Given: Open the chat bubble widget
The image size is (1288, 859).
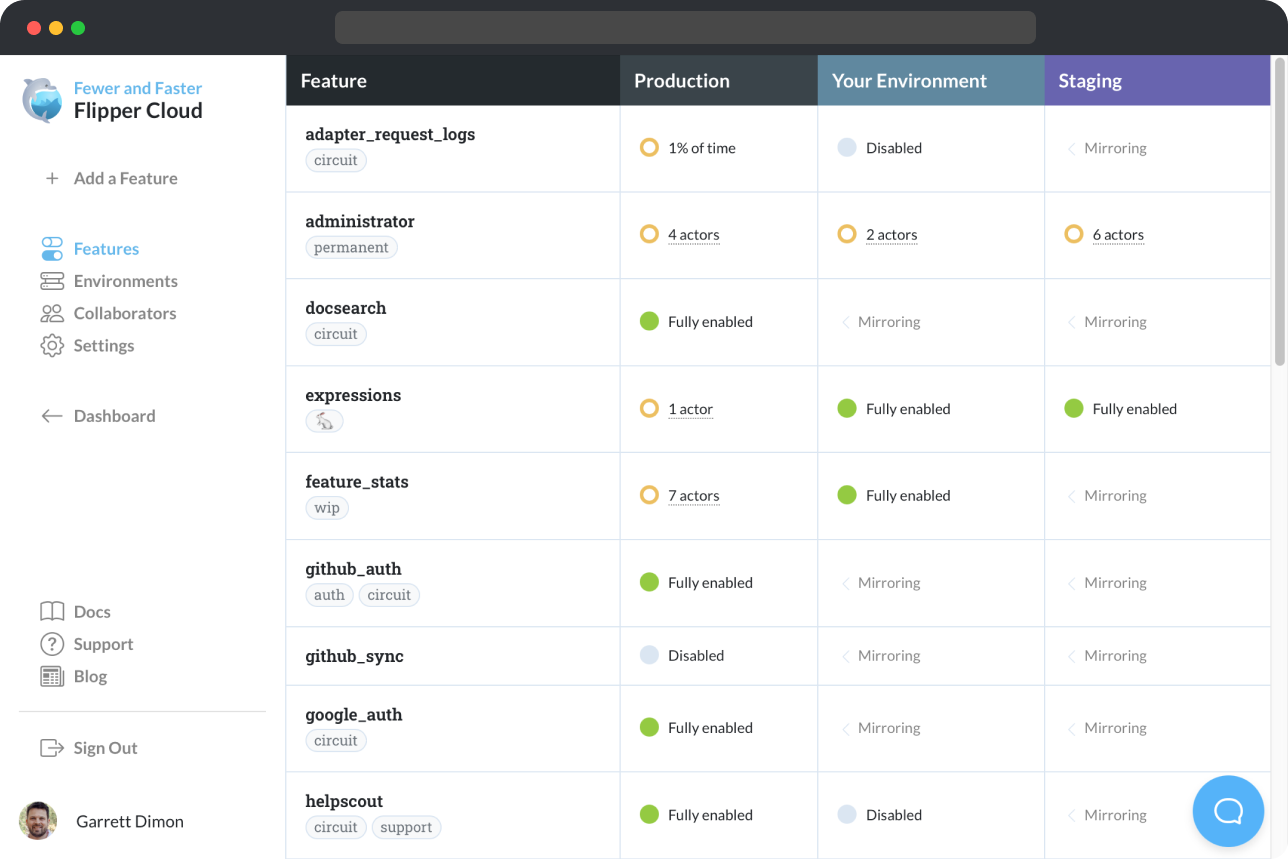Looking at the screenshot, I should click(x=1228, y=811).
